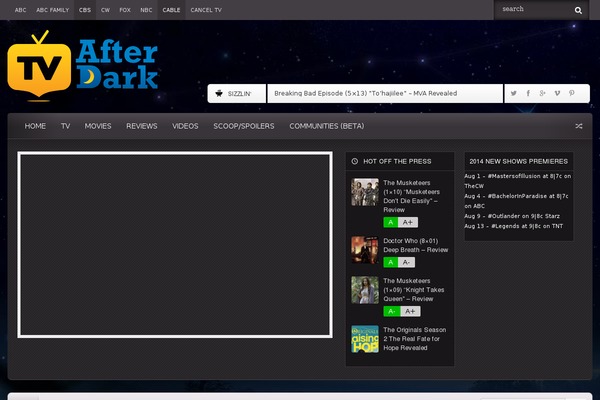
Task: Click the Sizzlin' grill icon
Action: pos(219,93)
